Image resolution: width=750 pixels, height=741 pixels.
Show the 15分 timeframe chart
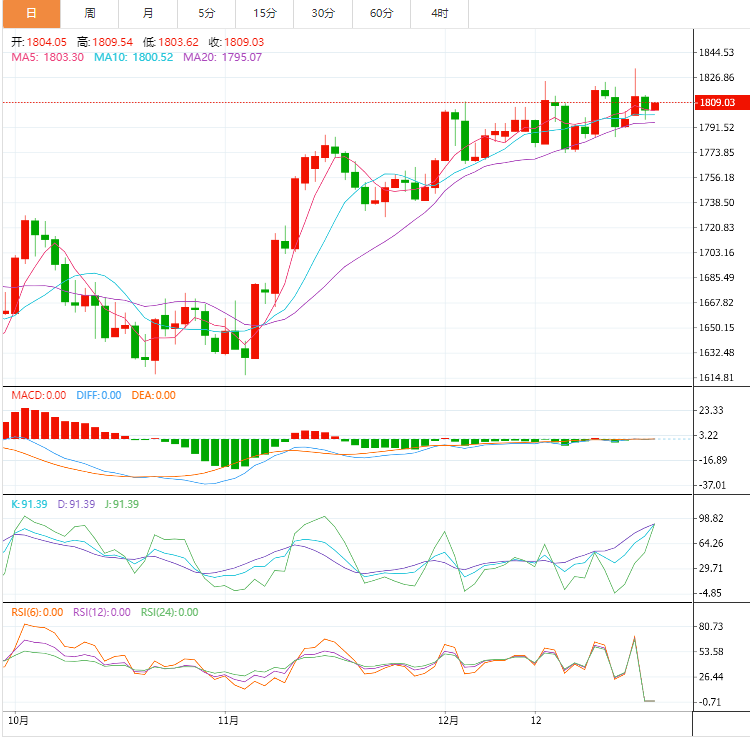[x=265, y=13]
